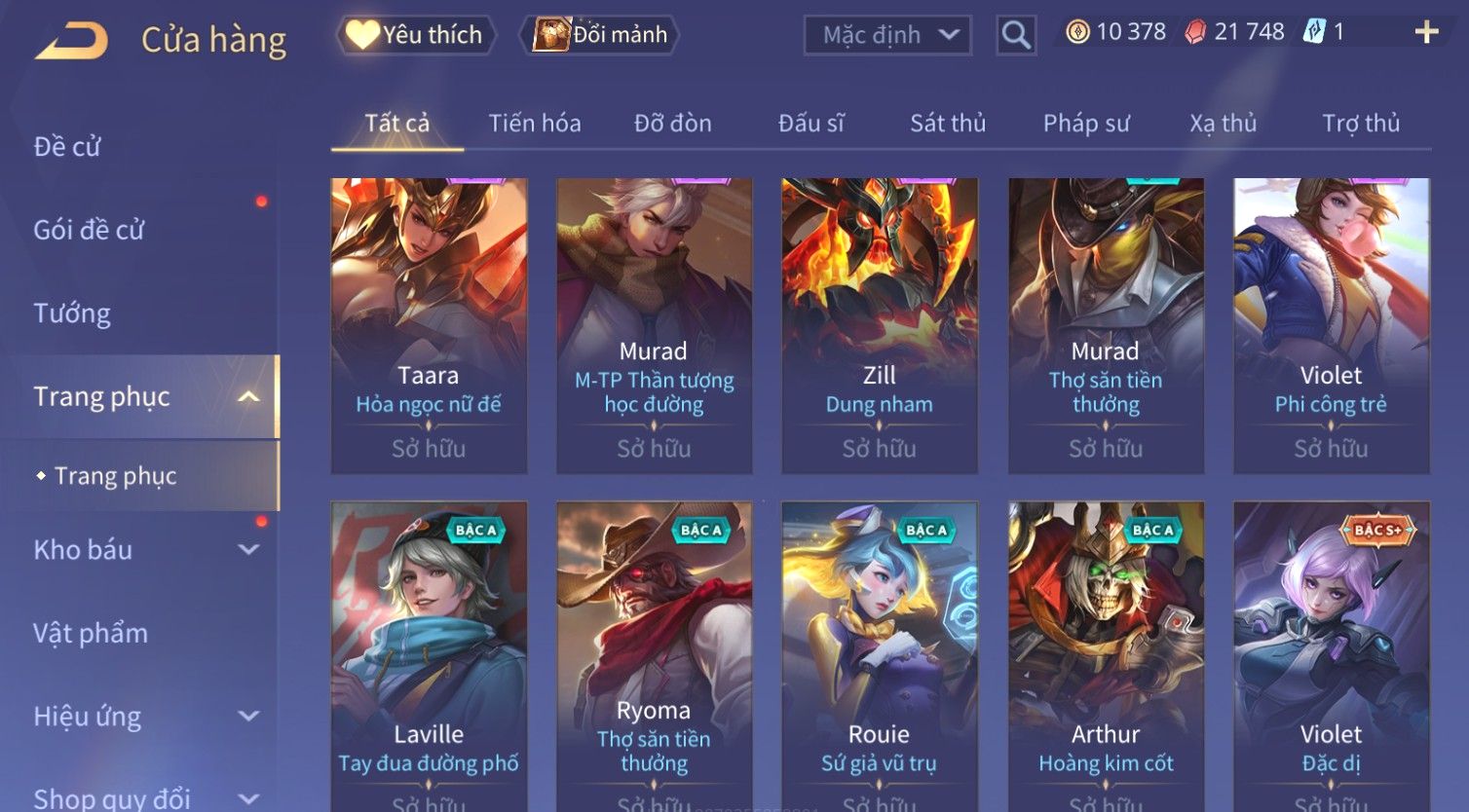Tap the plus icon to add currency
This screenshot has height=812, width=1469.
click(1426, 32)
